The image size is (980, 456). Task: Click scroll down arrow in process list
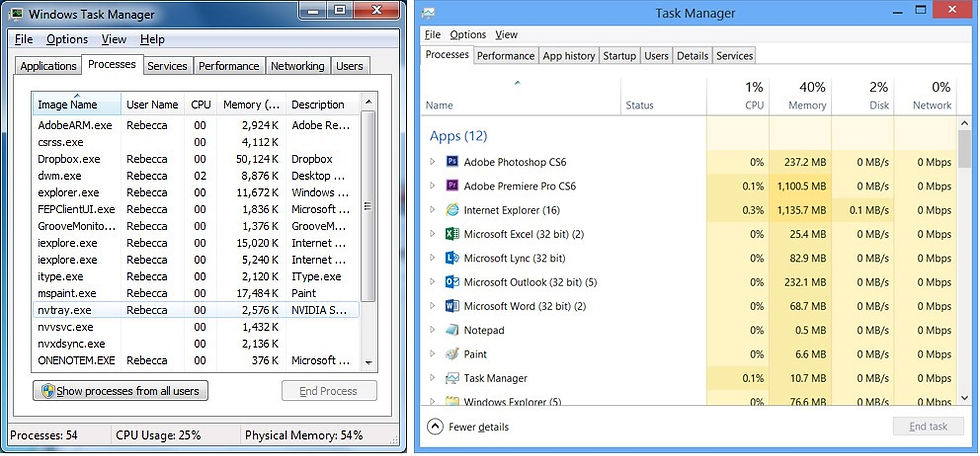(x=368, y=362)
